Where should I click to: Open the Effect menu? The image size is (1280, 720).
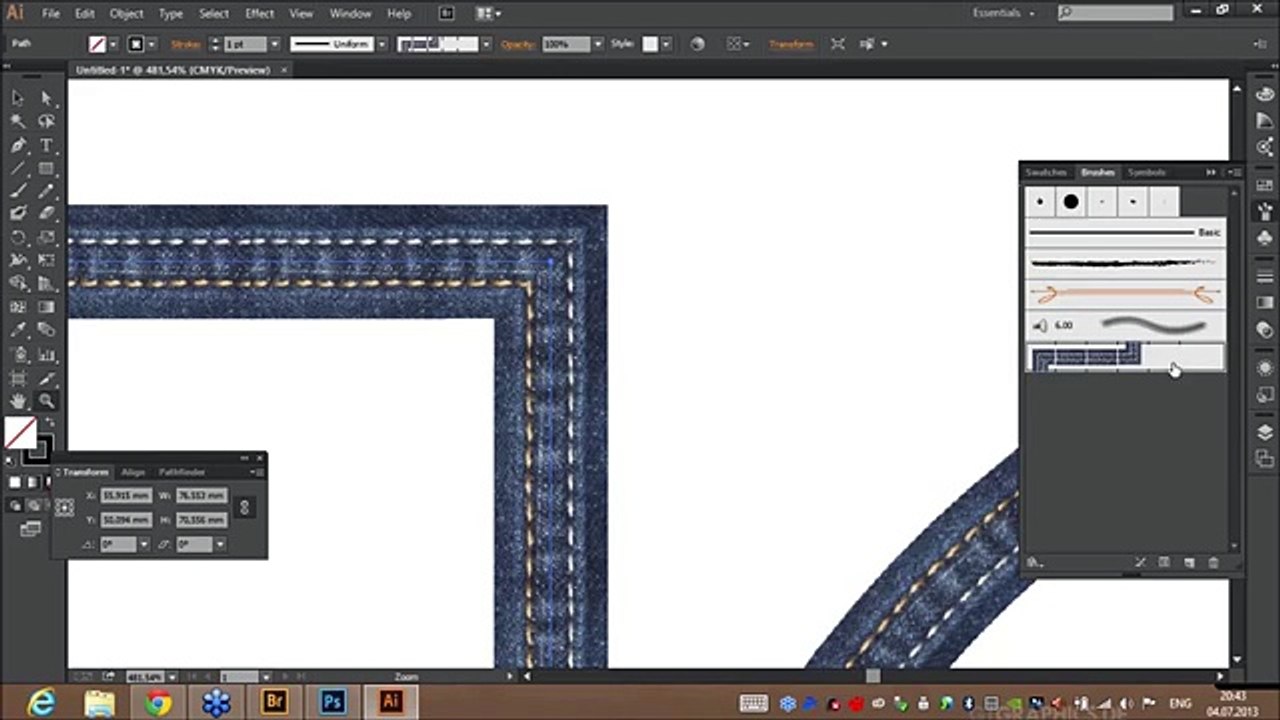[x=259, y=14]
